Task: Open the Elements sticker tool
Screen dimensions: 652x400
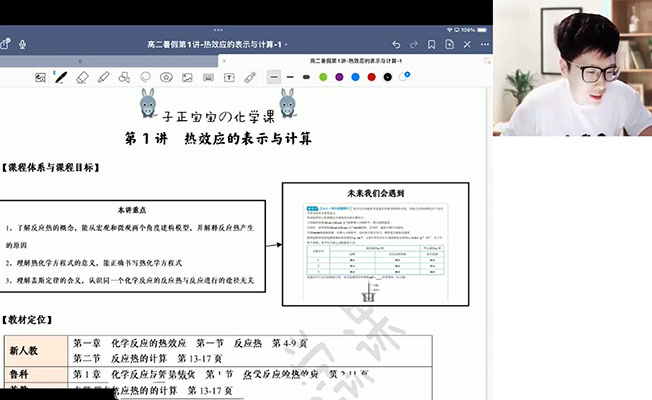Action: point(166,77)
